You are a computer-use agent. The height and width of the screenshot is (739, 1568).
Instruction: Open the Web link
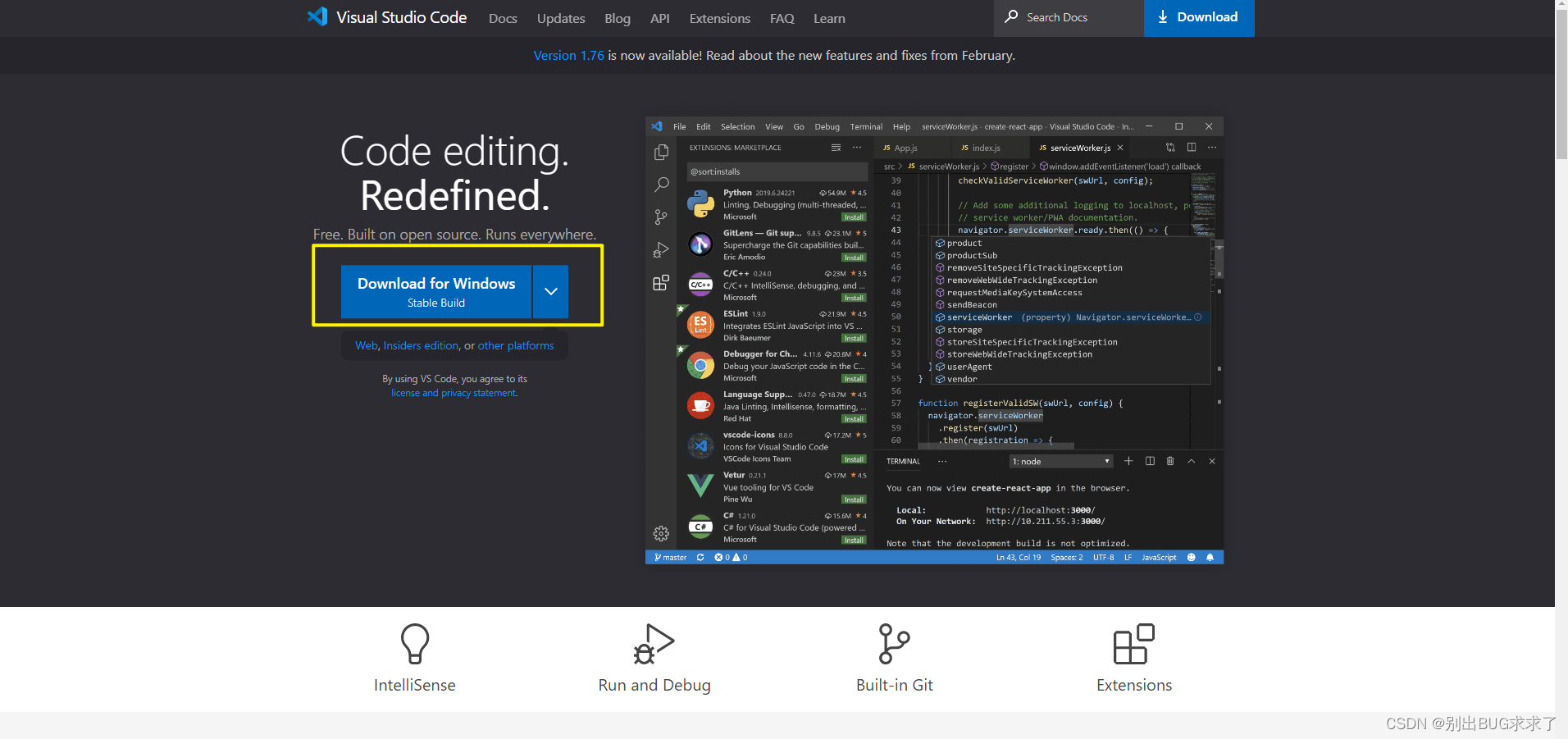pyautogui.click(x=367, y=345)
